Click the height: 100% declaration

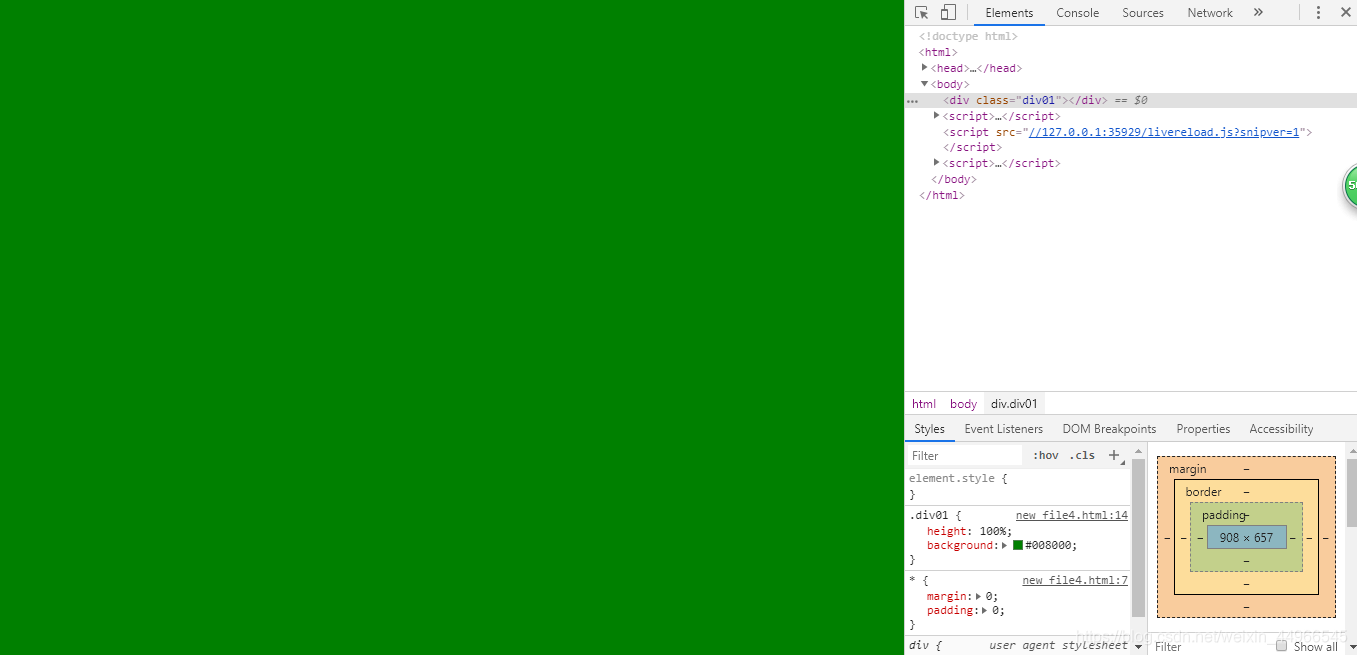pos(969,531)
